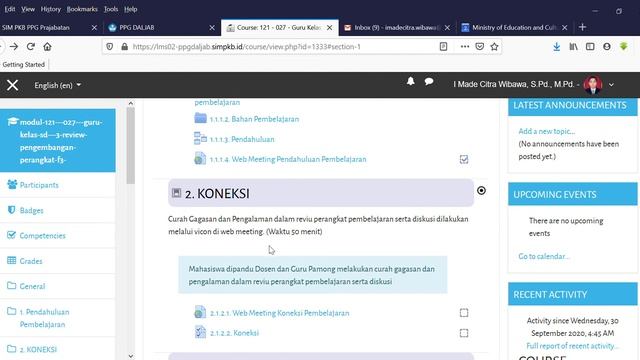
Task: Open the Library icon in toolbar
Action: point(573,47)
